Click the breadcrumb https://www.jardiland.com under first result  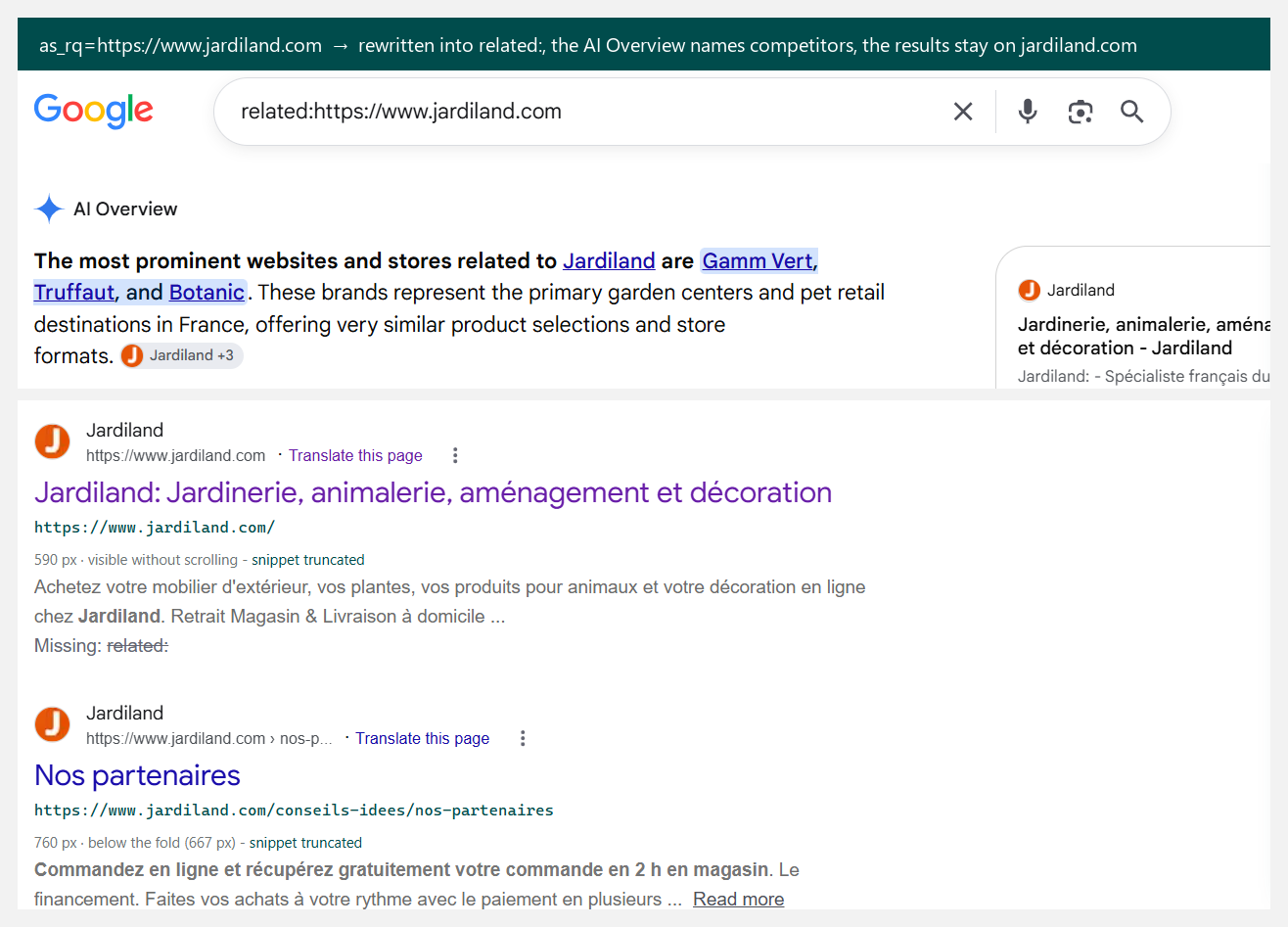click(175, 455)
